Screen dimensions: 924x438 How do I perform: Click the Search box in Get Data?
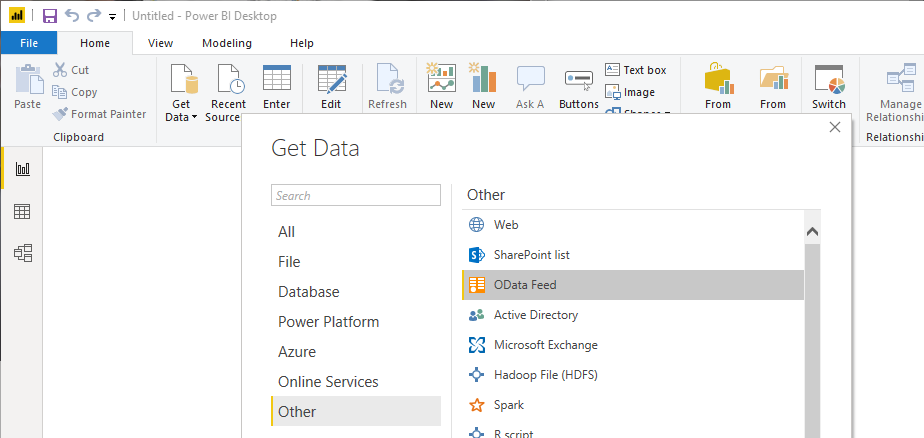(356, 196)
